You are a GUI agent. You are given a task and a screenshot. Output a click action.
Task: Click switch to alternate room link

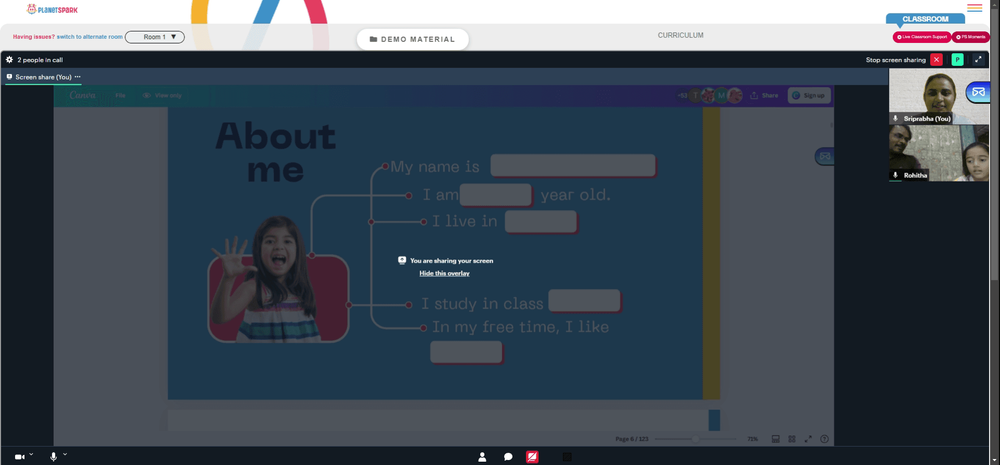(89, 37)
